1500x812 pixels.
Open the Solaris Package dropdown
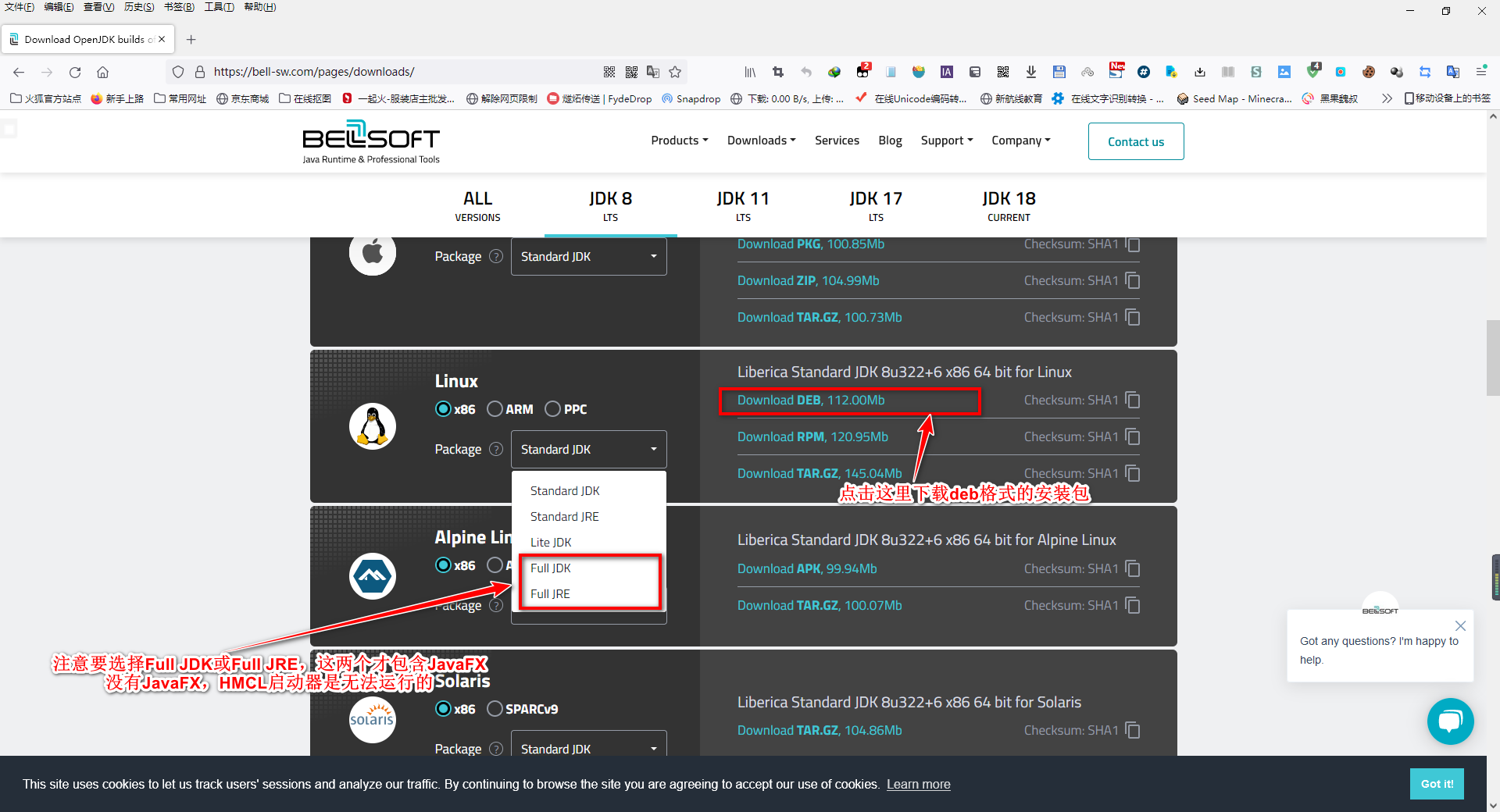pyautogui.click(x=589, y=743)
